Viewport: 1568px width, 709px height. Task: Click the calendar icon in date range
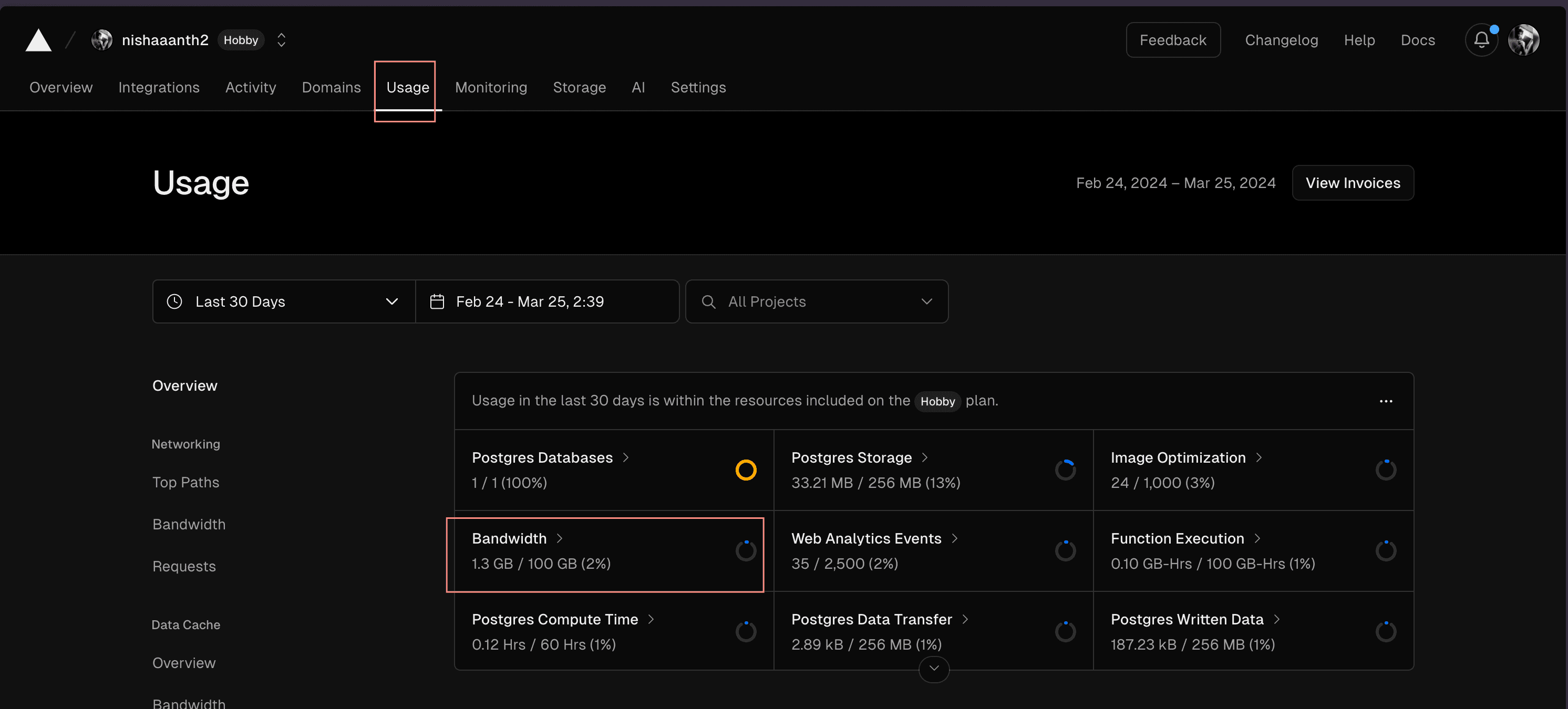(x=437, y=302)
